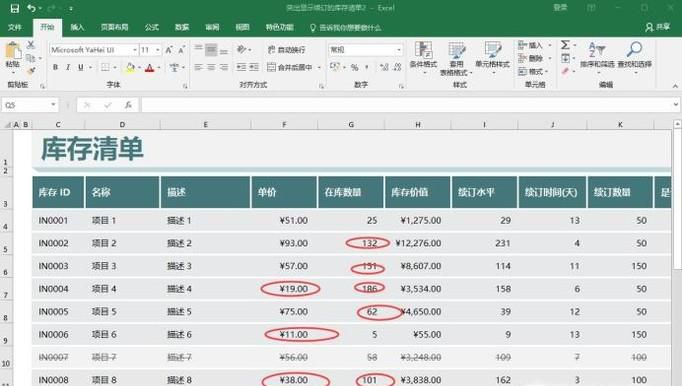Viewport: 682px width, 386px height.
Task: Open Conditional Formatting (条件格式)
Action: point(423,57)
